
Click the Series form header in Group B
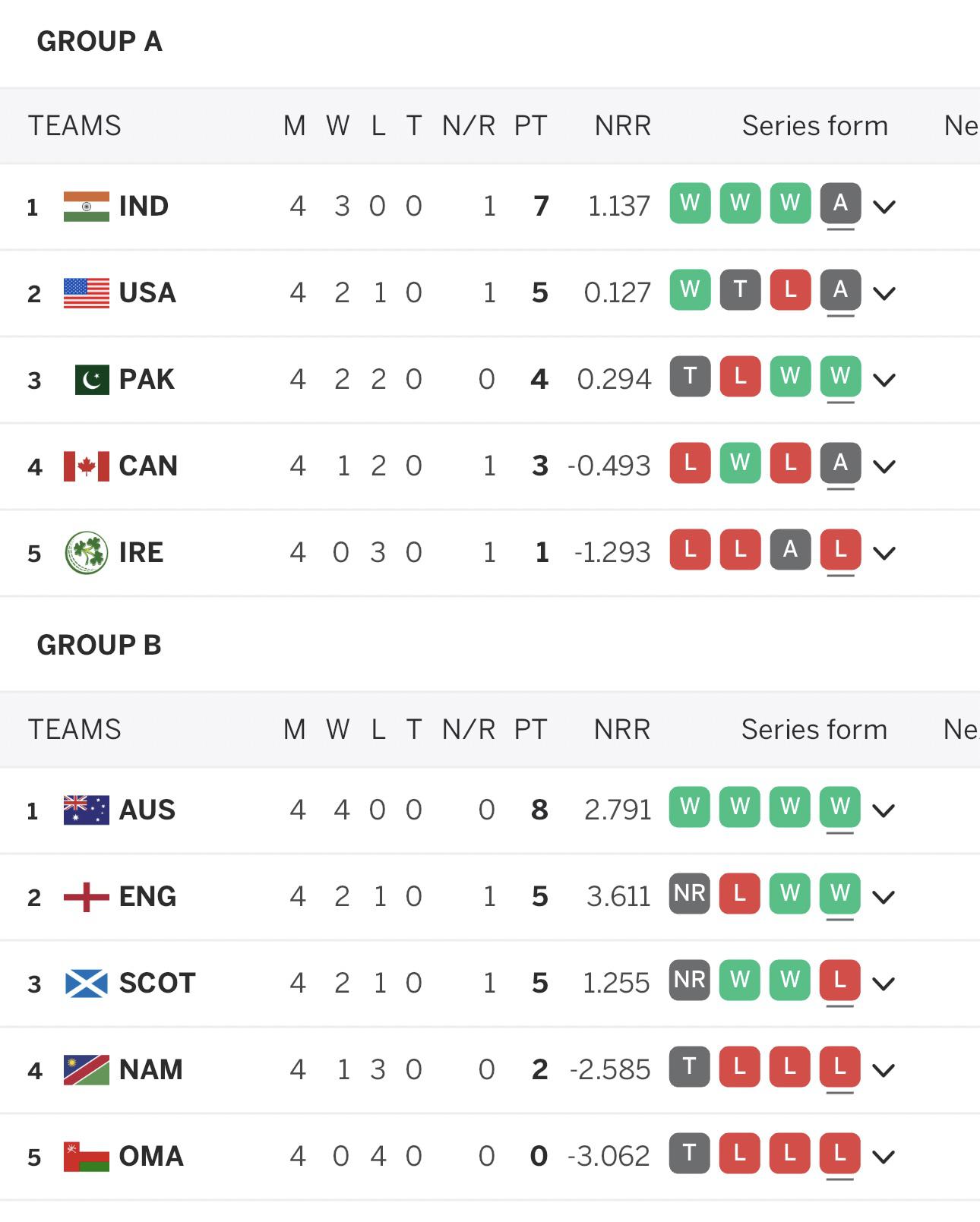814,729
